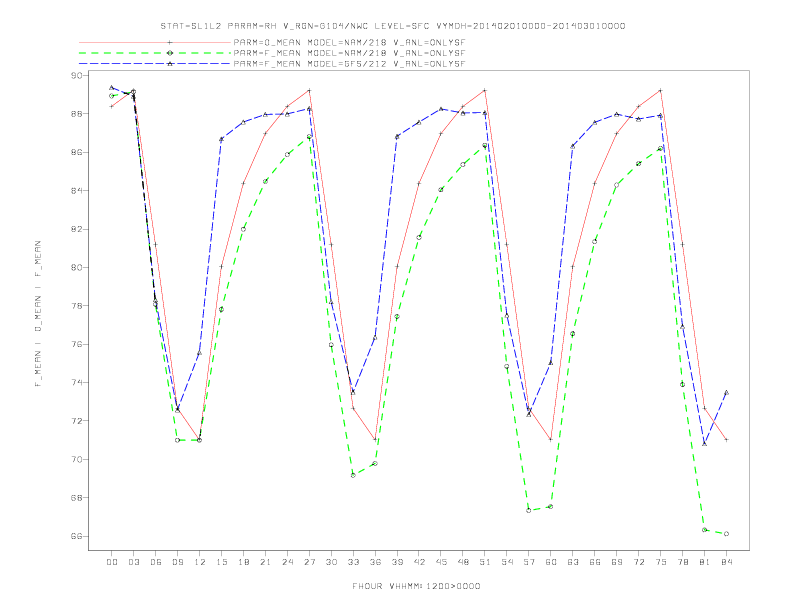This screenshot has height=612, width=792.
Task: Click the x-axis tick label 54
Action: tap(507, 562)
